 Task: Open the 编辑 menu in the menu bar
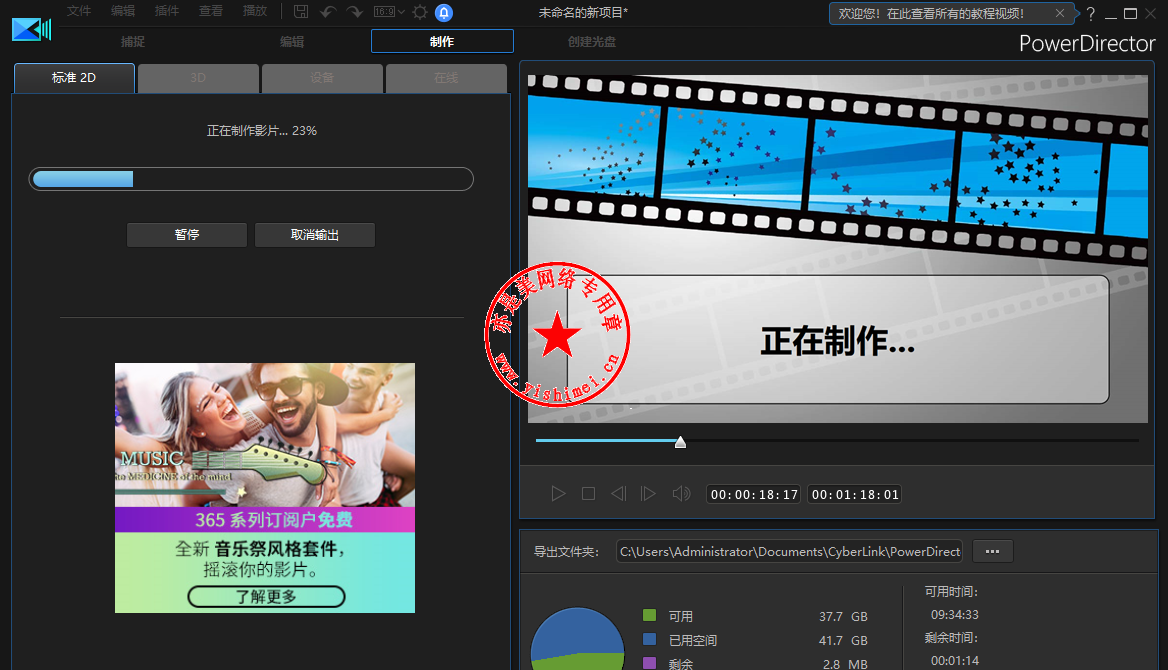[123, 11]
